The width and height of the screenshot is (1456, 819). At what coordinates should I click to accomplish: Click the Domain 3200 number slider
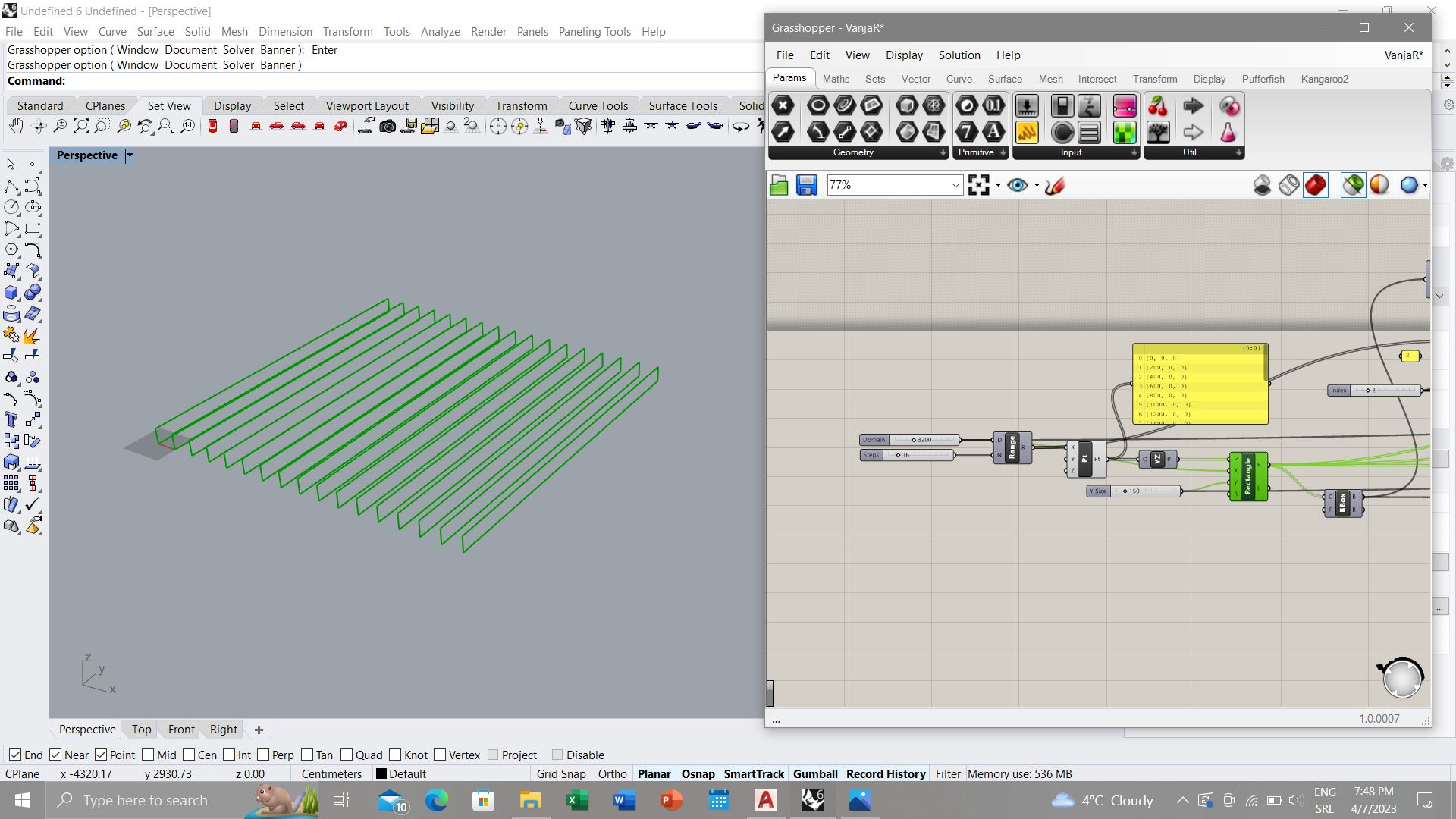pos(910,440)
